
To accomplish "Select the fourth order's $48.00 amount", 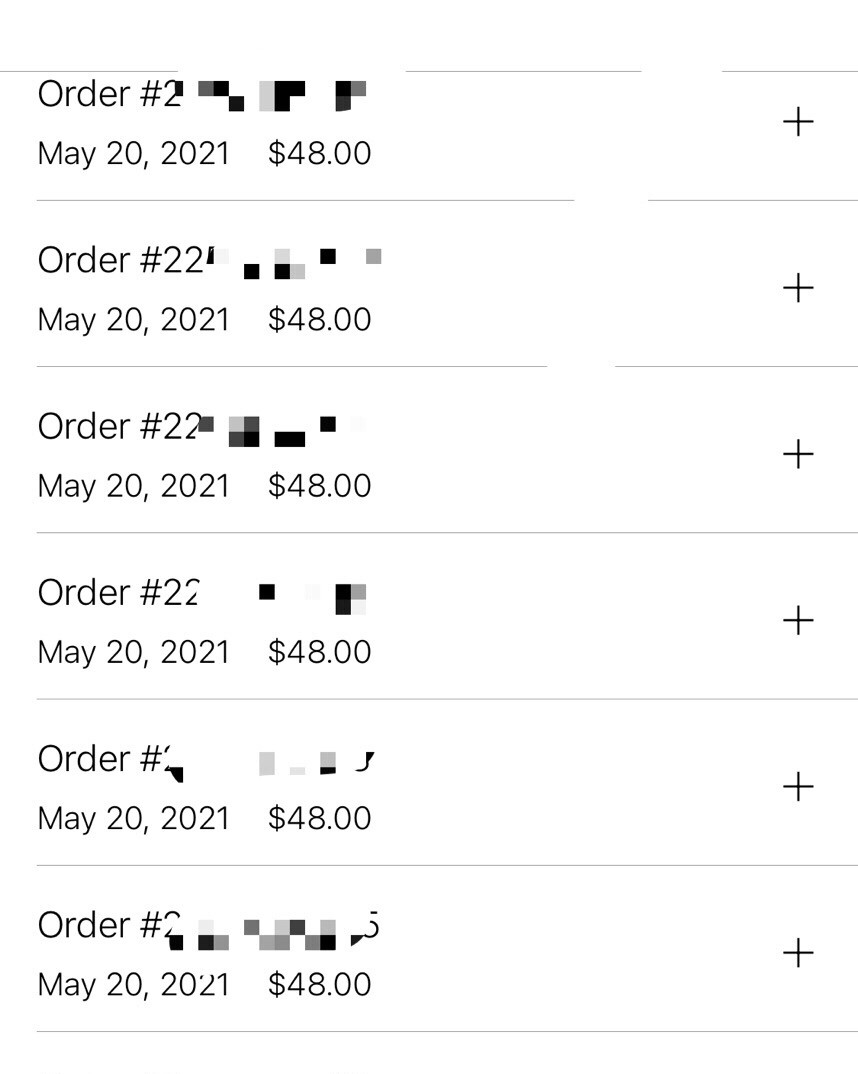I will coord(320,651).
